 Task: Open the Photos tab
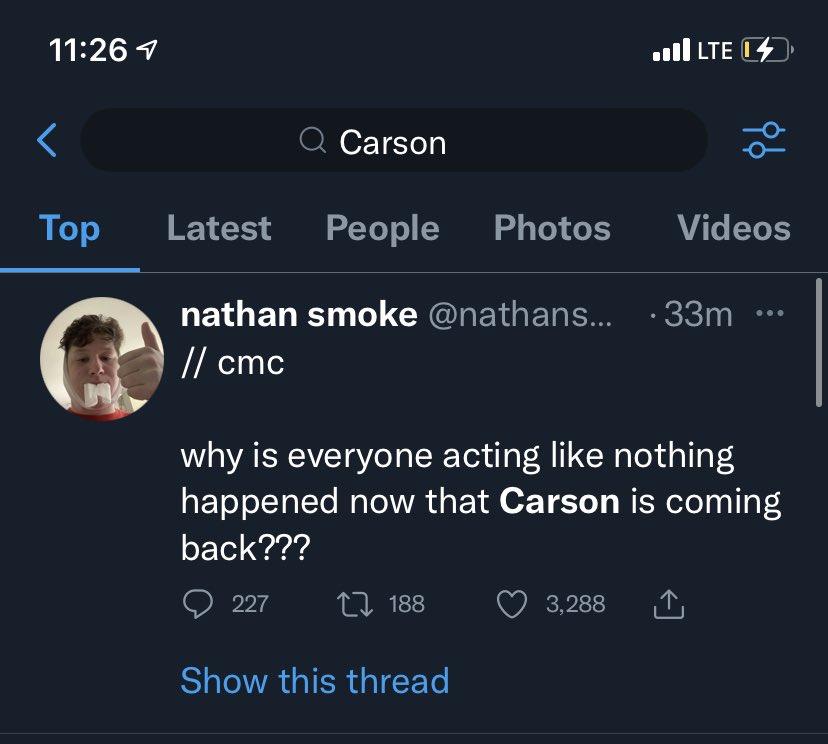point(552,229)
